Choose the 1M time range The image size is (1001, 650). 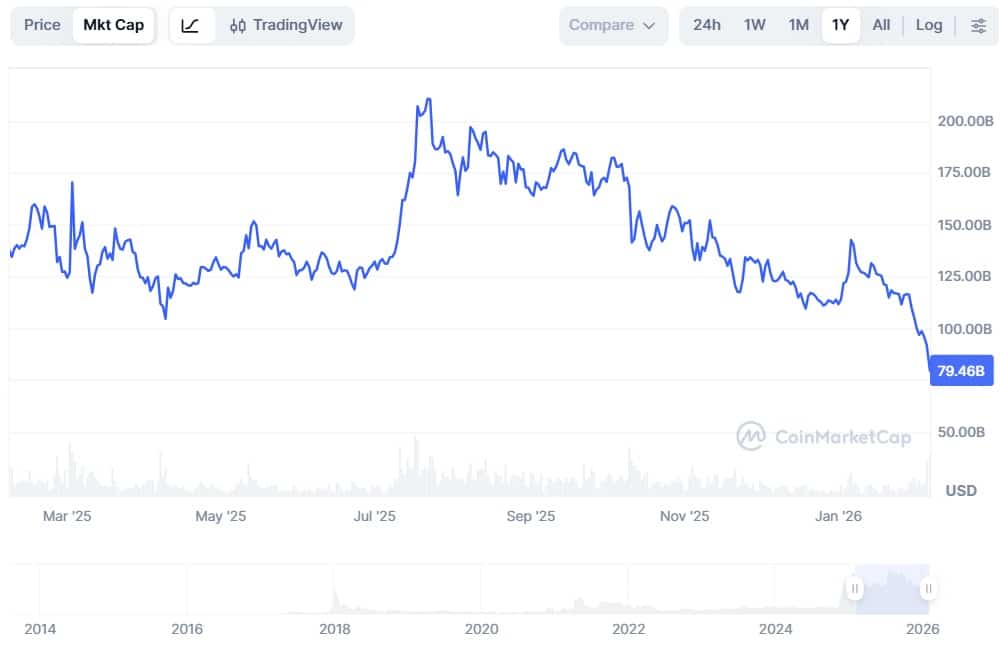click(798, 25)
